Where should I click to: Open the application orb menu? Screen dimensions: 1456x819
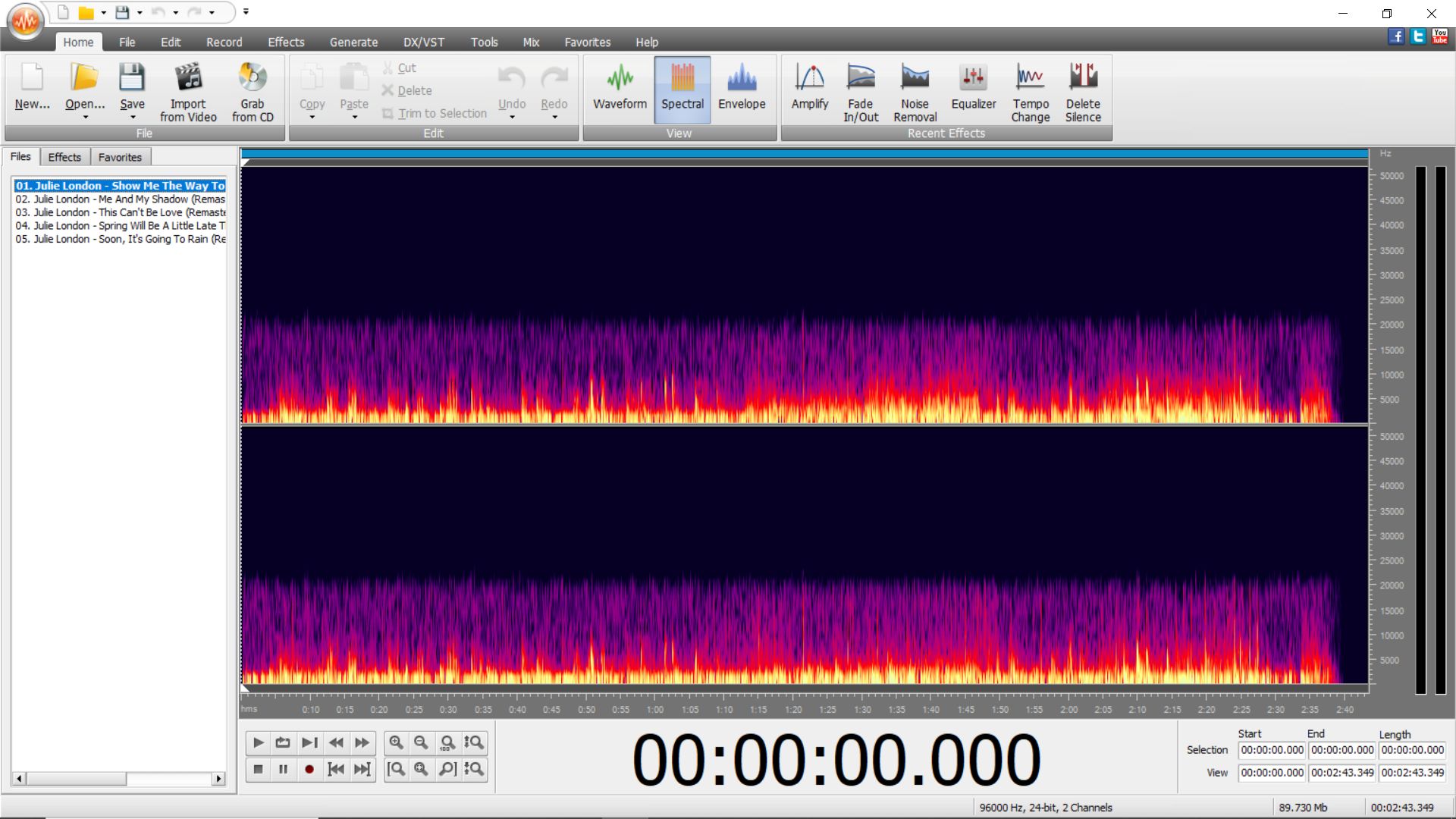(x=26, y=21)
